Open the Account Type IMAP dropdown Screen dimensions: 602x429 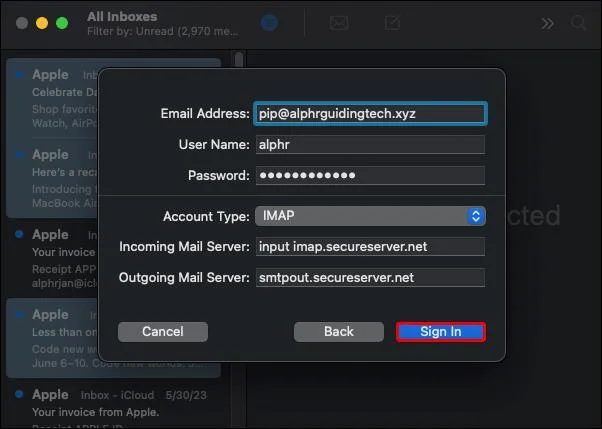[x=370, y=216]
